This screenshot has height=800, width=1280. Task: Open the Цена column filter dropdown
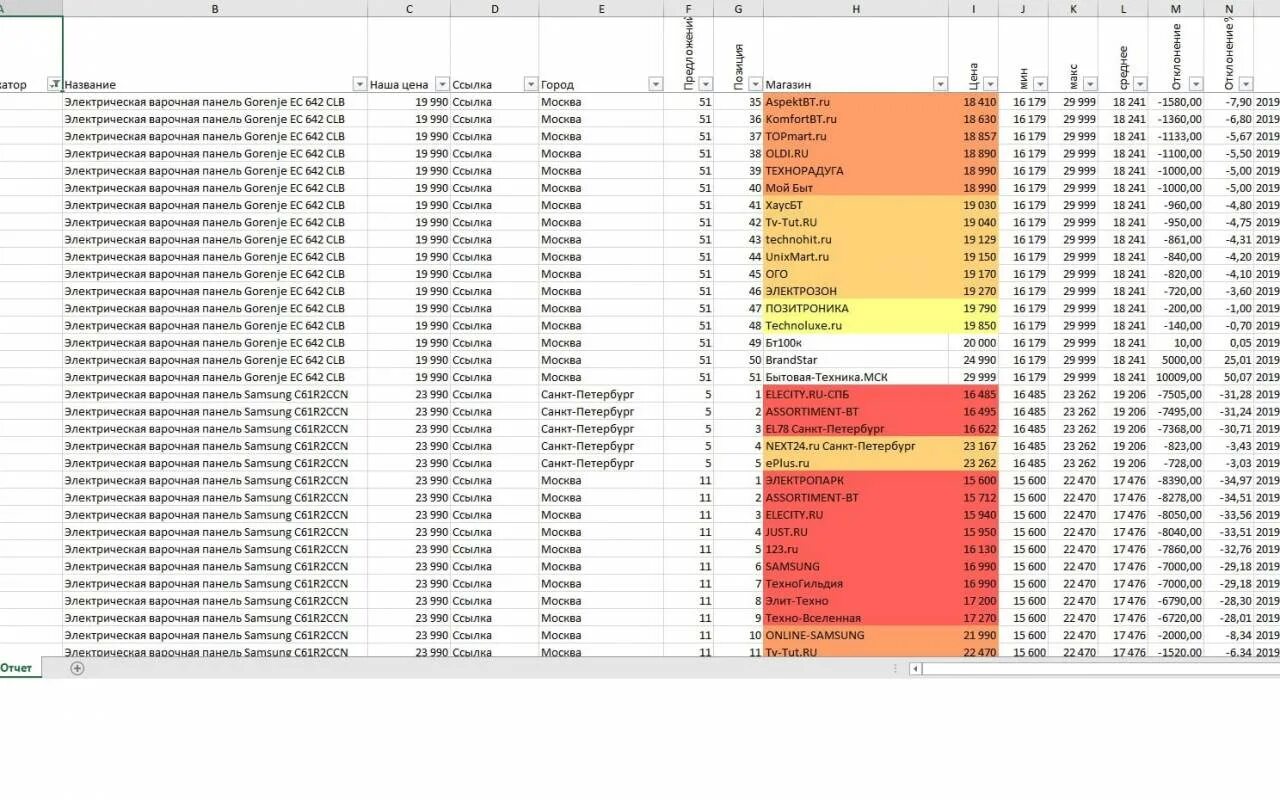coord(990,85)
